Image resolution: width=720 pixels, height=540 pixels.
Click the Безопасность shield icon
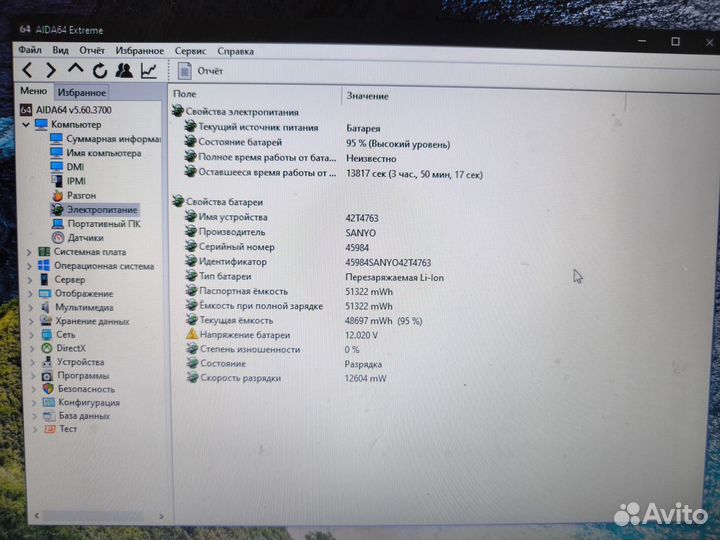click(x=48, y=389)
